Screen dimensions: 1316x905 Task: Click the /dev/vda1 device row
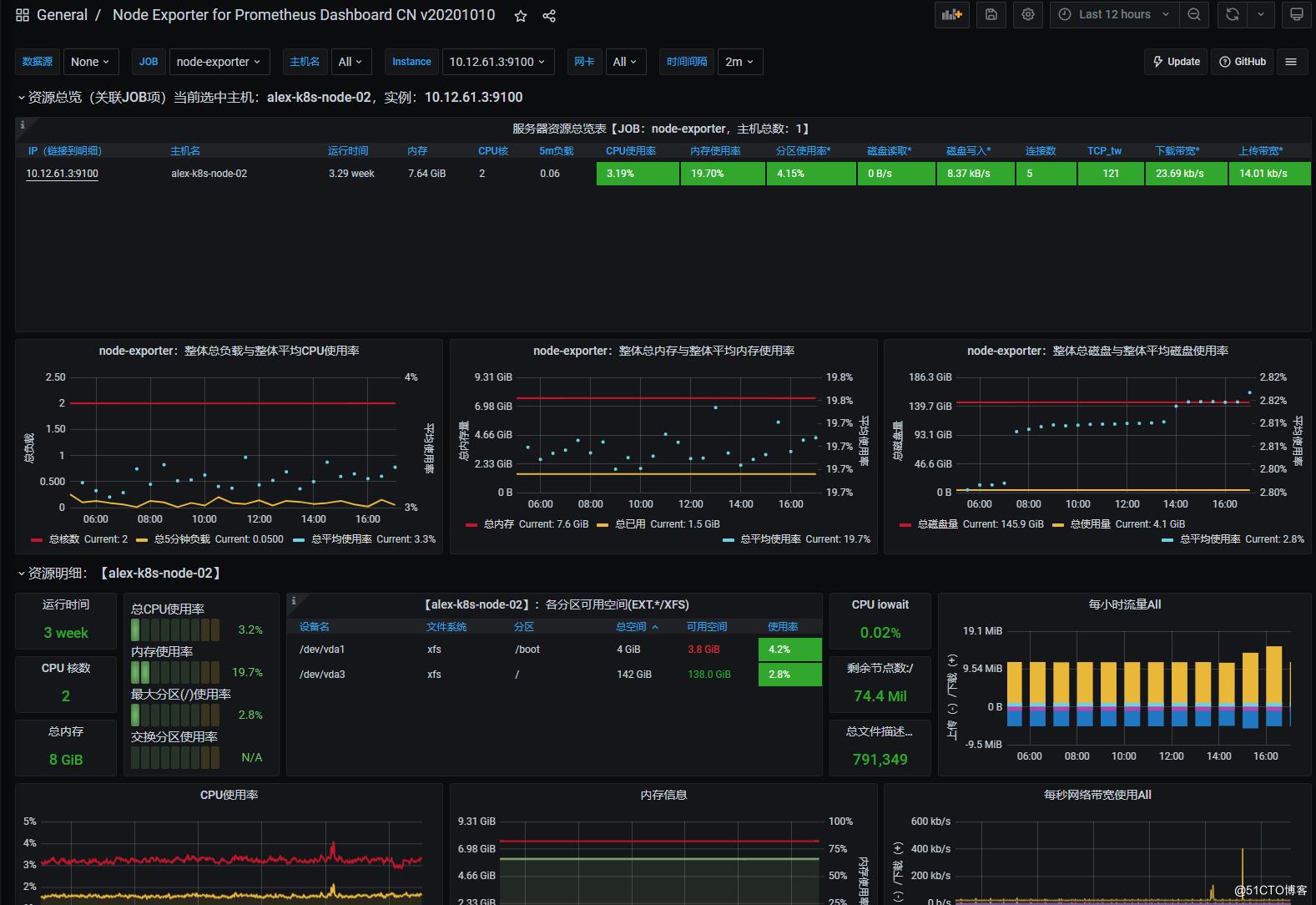(x=554, y=650)
